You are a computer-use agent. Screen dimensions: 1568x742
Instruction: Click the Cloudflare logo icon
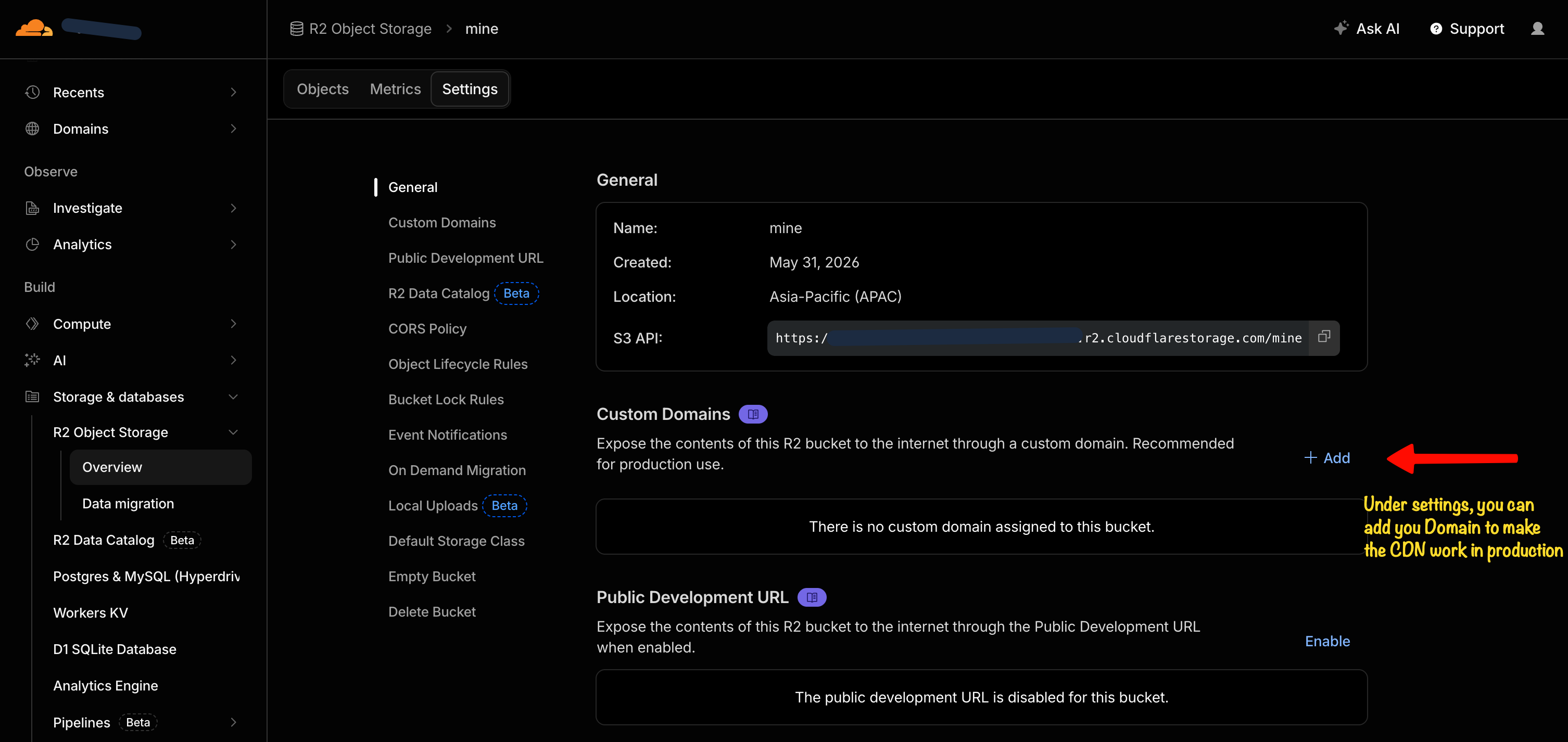[34, 28]
